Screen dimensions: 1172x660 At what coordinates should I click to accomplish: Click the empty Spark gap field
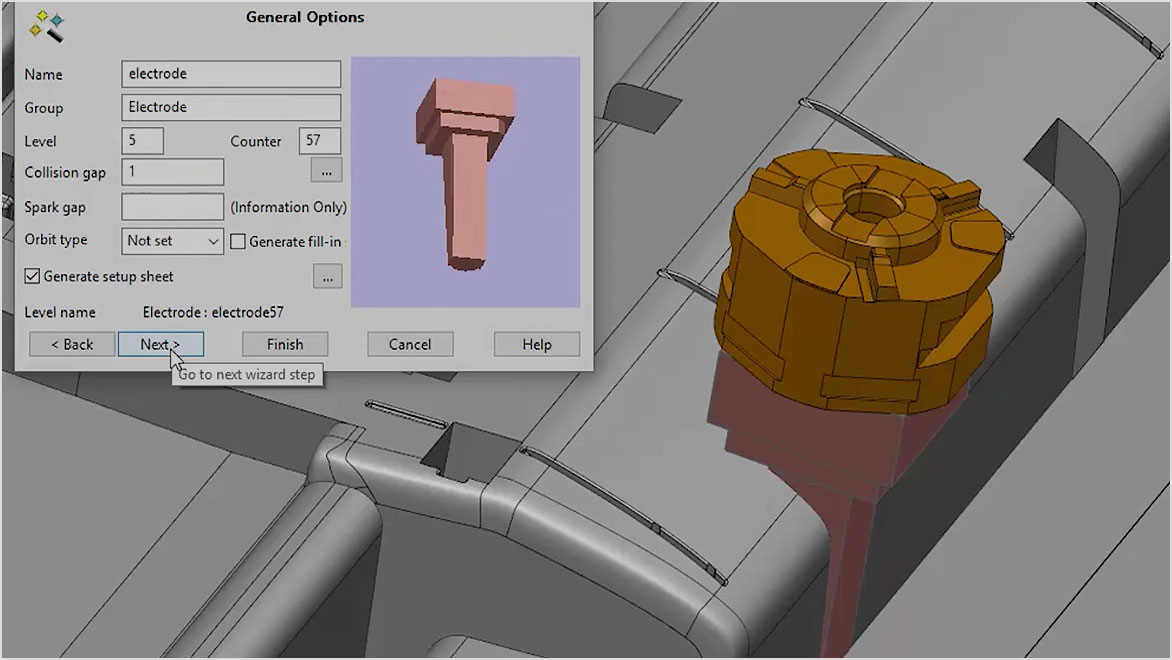coord(173,207)
